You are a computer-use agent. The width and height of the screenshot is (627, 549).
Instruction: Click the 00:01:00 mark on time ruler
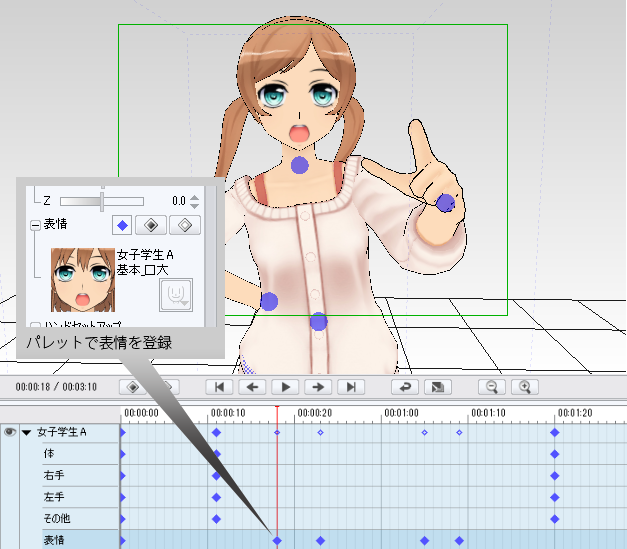(401, 413)
